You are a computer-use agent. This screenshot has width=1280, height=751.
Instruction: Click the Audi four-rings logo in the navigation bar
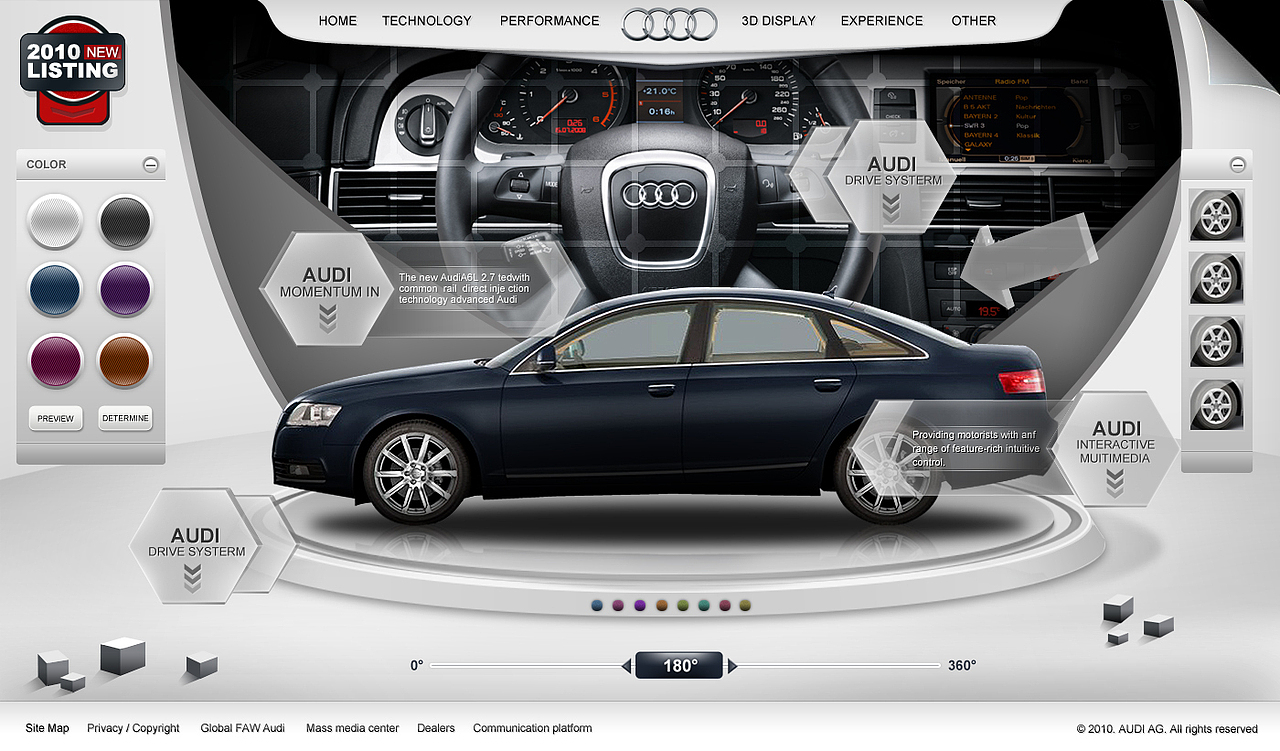[x=669, y=23]
